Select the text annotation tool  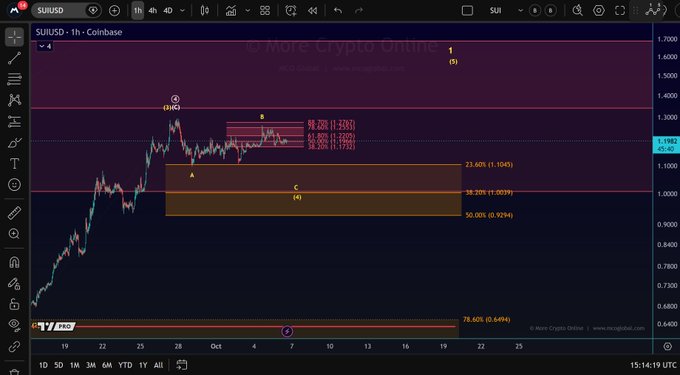14,164
